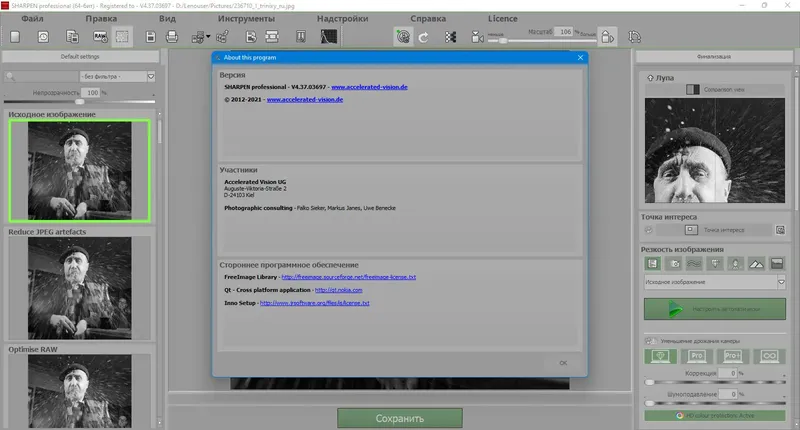Click the Масштаб zoom slider handle
Image resolution: width=800 pixels, height=430 pixels.
(x=503, y=40)
